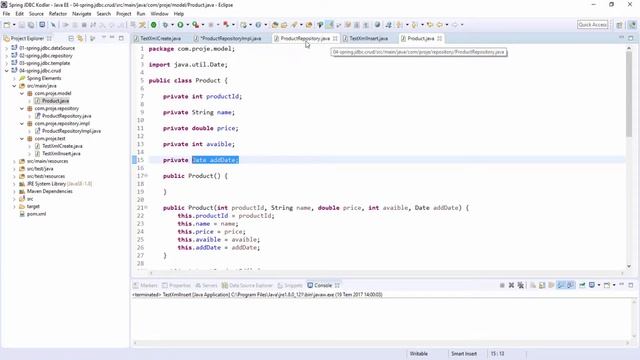Click the Pin Console icon
The width and height of the screenshot is (640, 360).
tap(582, 285)
